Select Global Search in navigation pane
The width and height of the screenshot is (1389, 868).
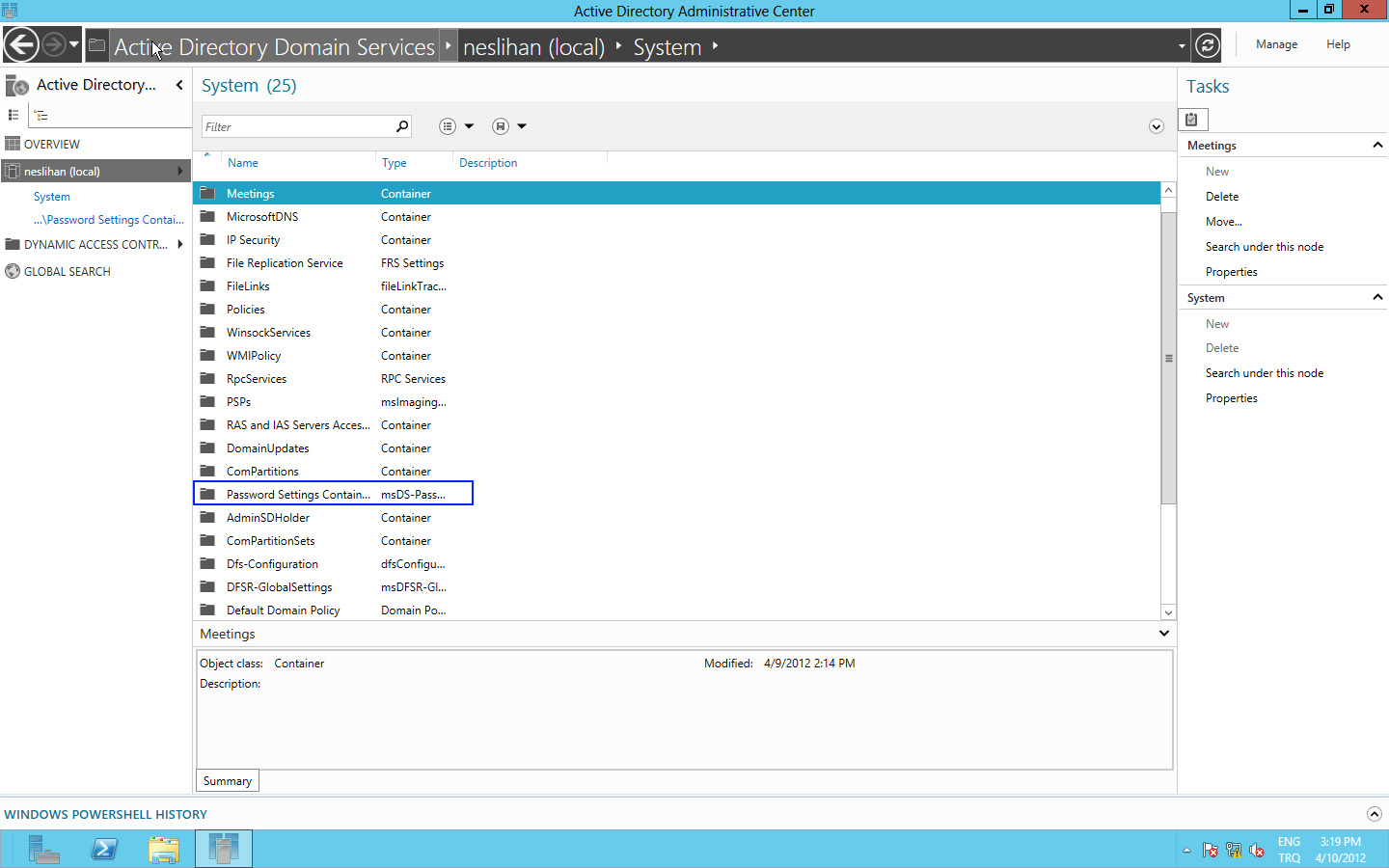click(67, 272)
